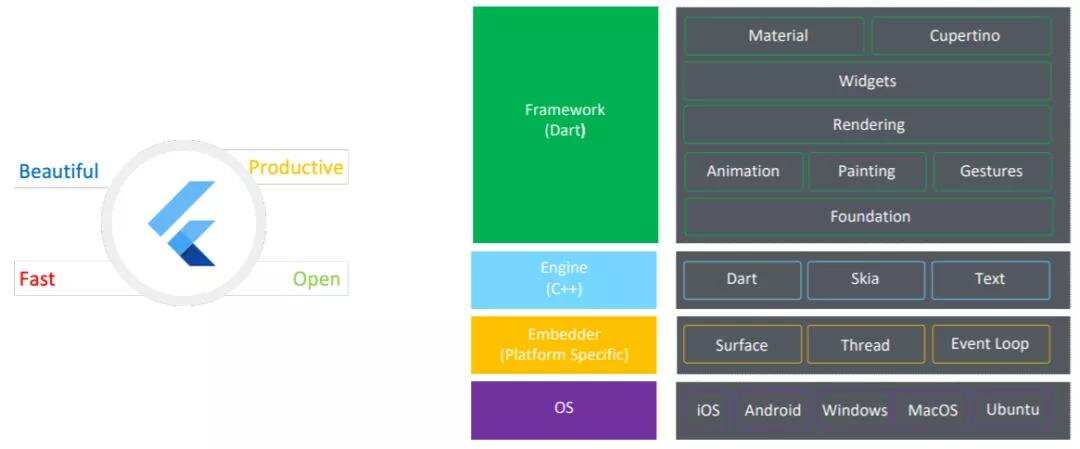Click the Beautiful label
This screenshot has width=1080, height=449.
(x=59, y=171)
